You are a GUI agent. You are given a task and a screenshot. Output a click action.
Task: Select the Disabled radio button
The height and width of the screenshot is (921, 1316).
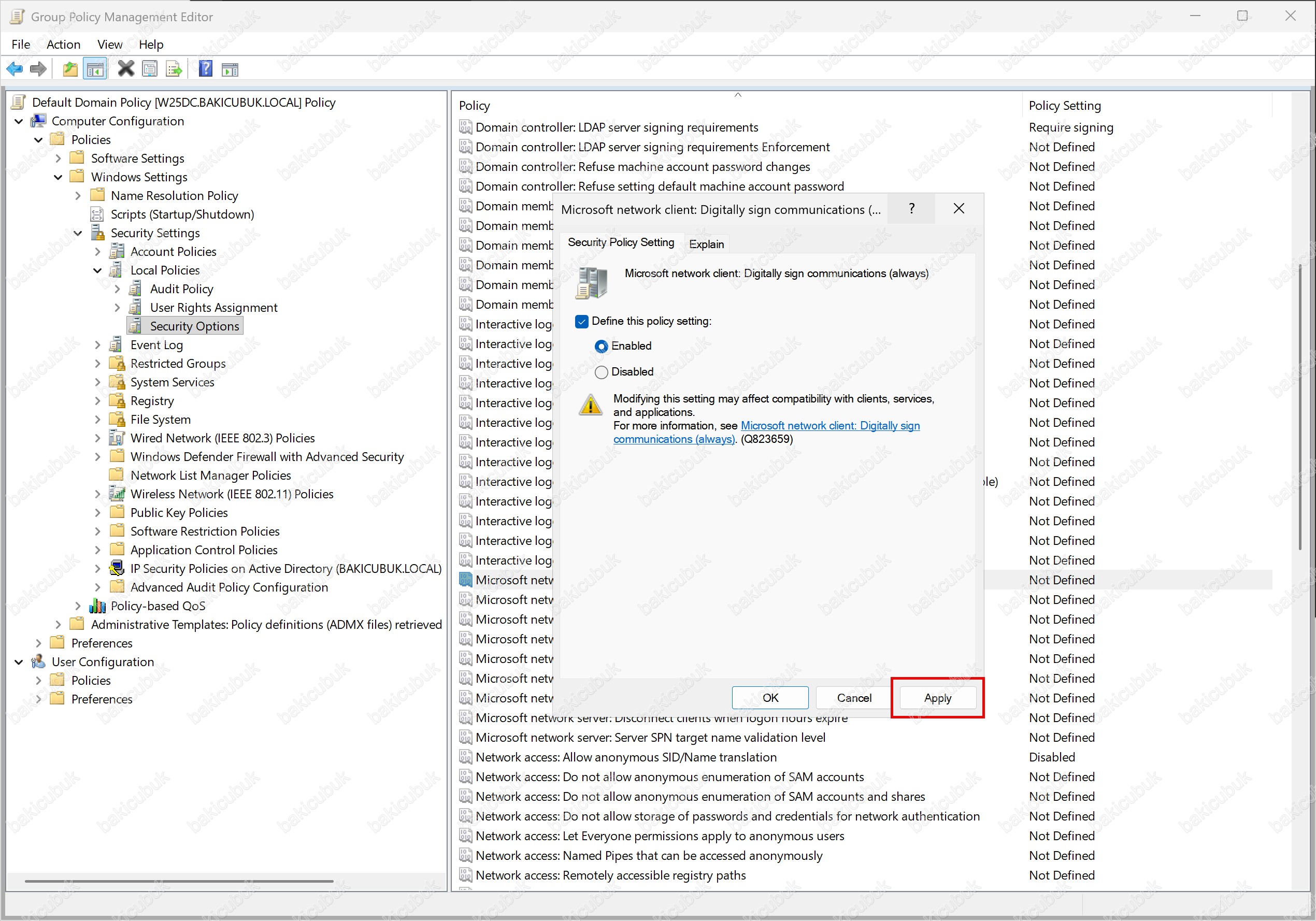[x=601, y=372]
